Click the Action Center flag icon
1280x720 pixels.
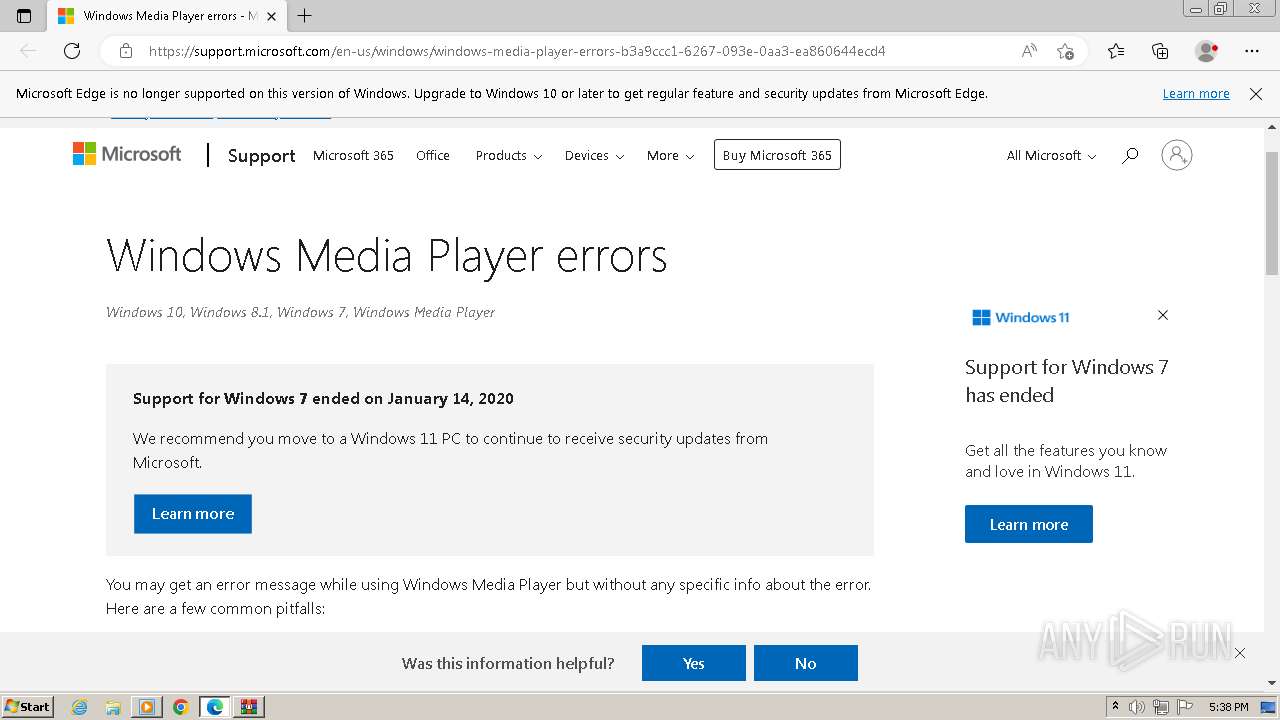1185,707
